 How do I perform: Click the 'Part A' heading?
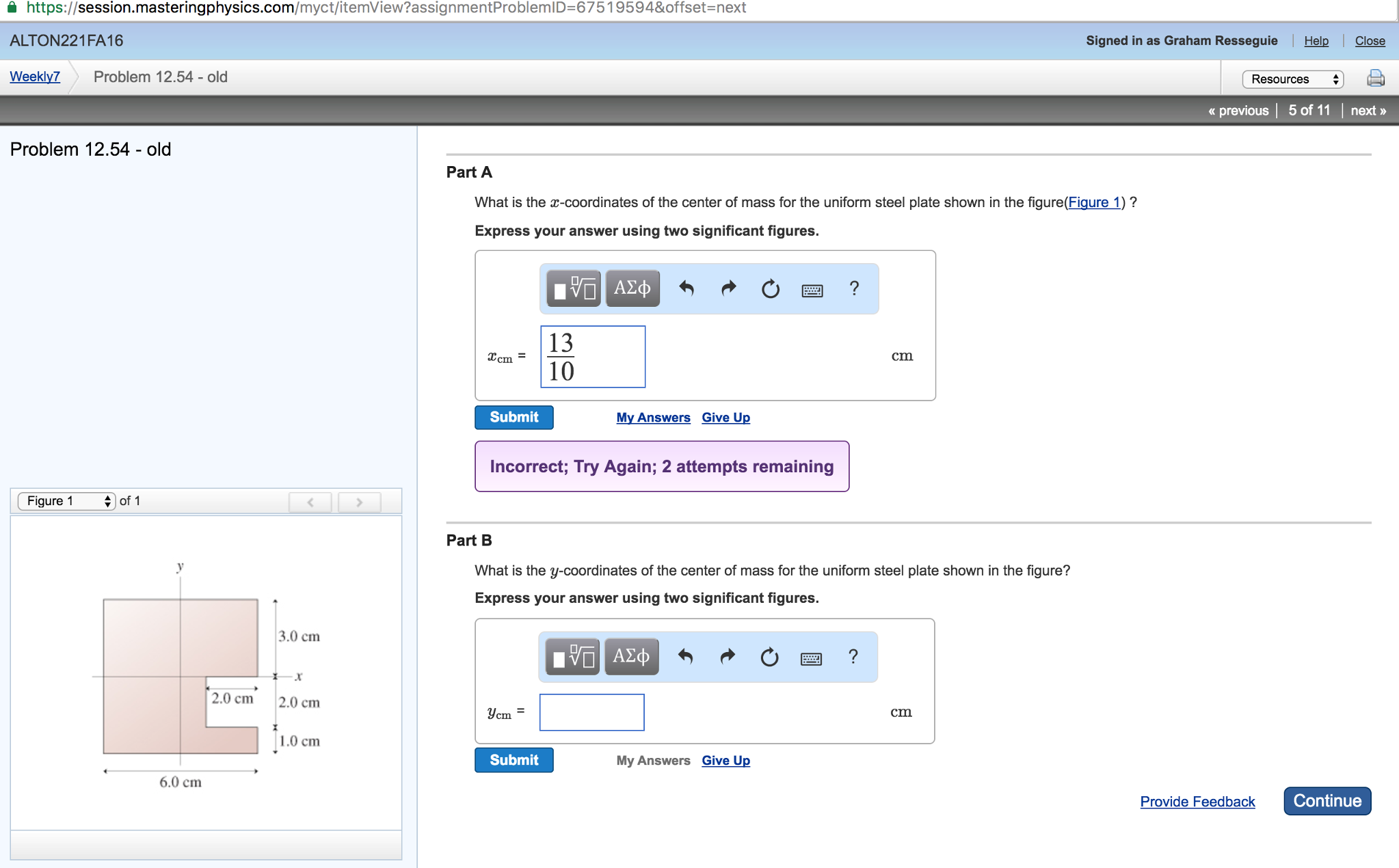469,172
